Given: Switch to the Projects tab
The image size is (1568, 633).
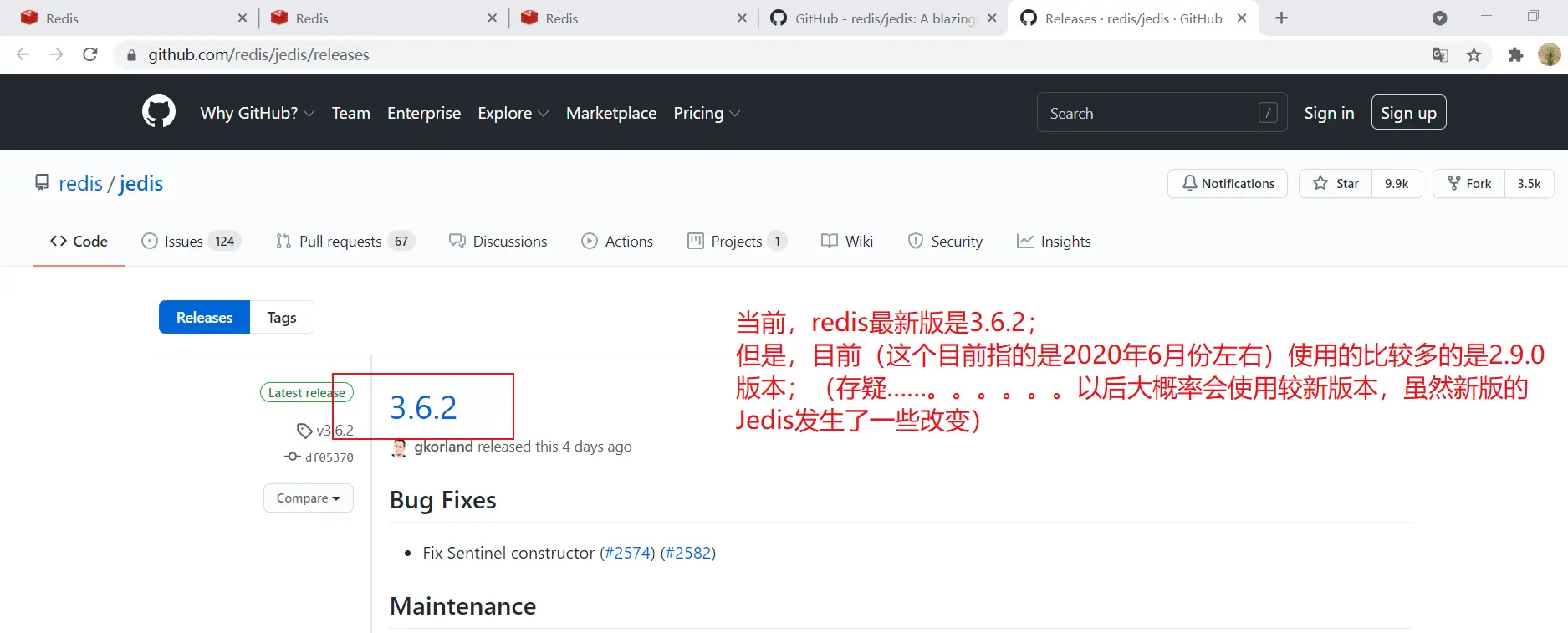Looking at the screenshot, I should tap(738, 241).
